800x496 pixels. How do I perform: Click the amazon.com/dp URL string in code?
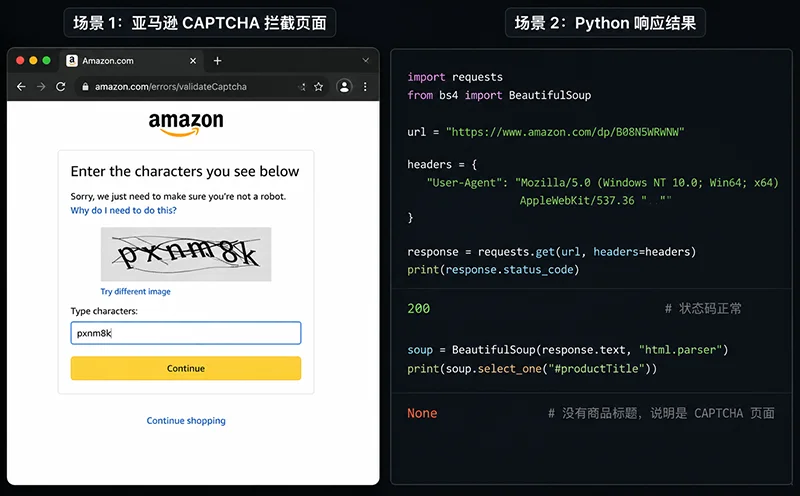565,132
